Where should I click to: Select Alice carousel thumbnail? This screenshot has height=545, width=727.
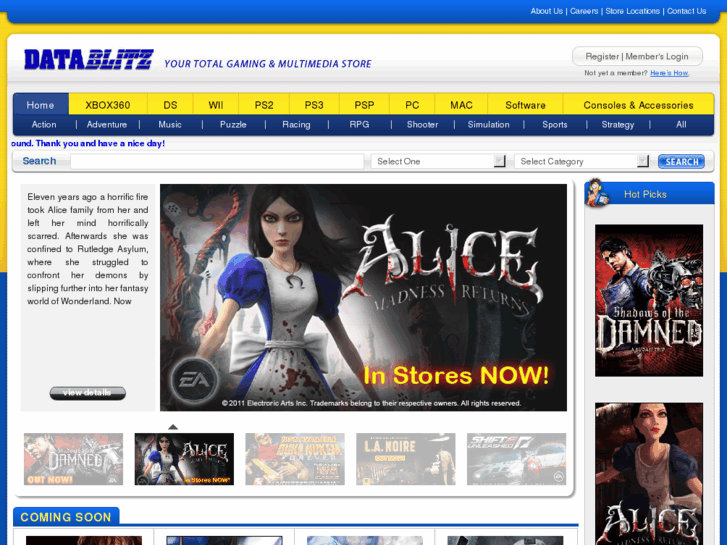184,459
